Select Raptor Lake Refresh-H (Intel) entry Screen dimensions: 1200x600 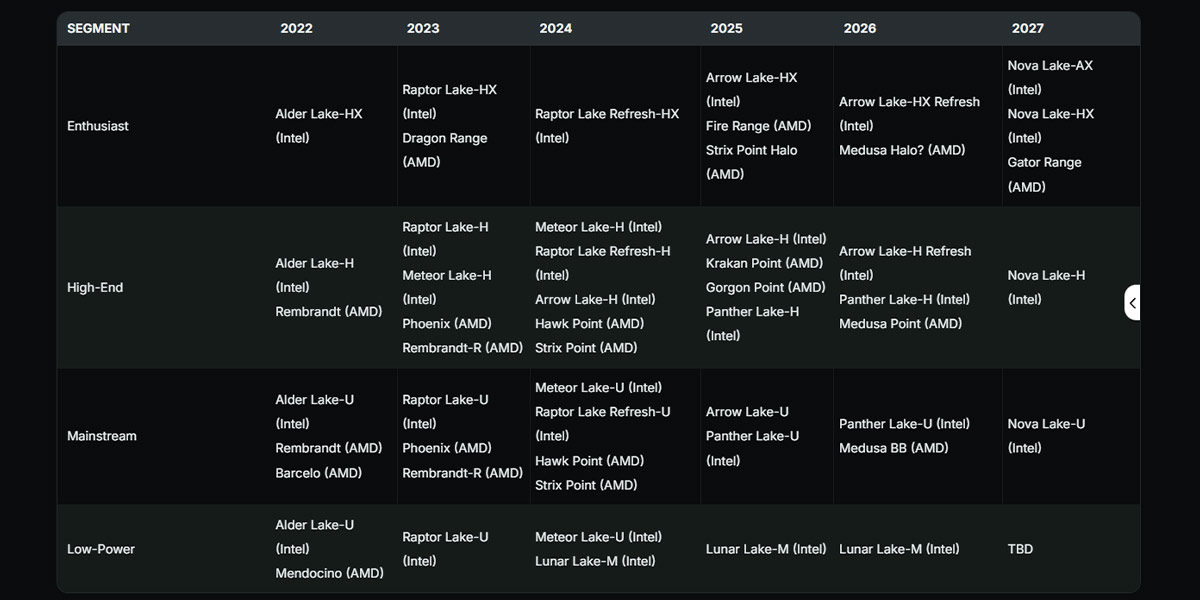pyautogui.click(x=603, y=263)
